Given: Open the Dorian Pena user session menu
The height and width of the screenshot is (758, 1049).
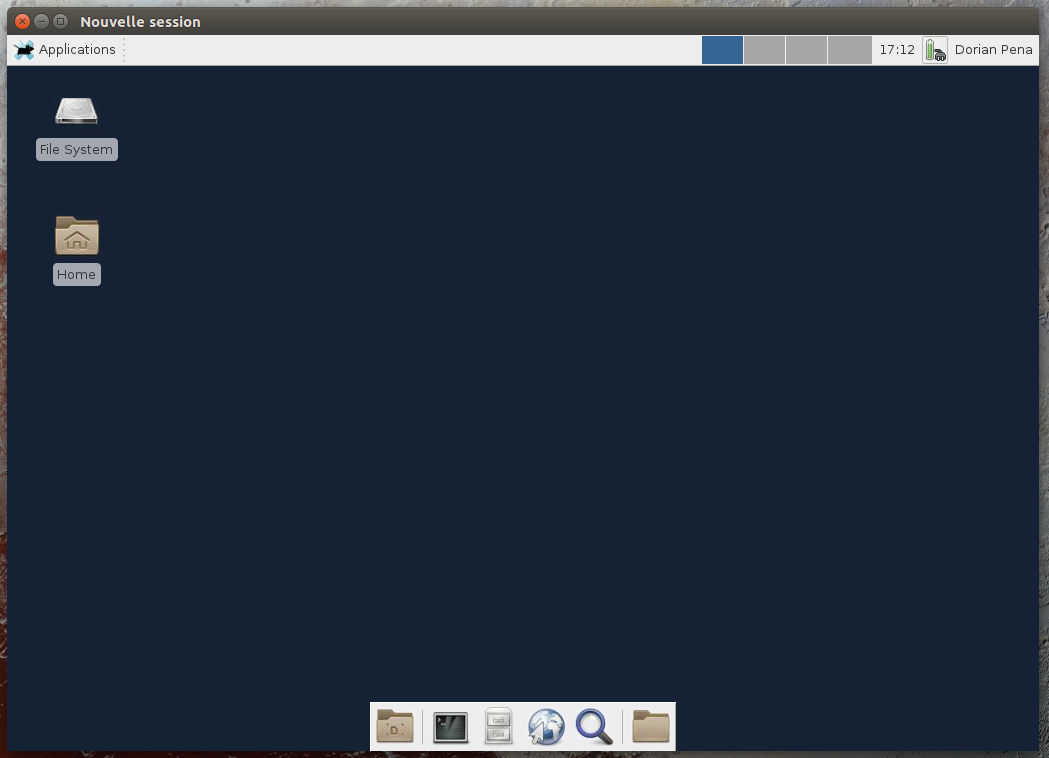Looking at the screenshot, I should click(x=993, y=49).
